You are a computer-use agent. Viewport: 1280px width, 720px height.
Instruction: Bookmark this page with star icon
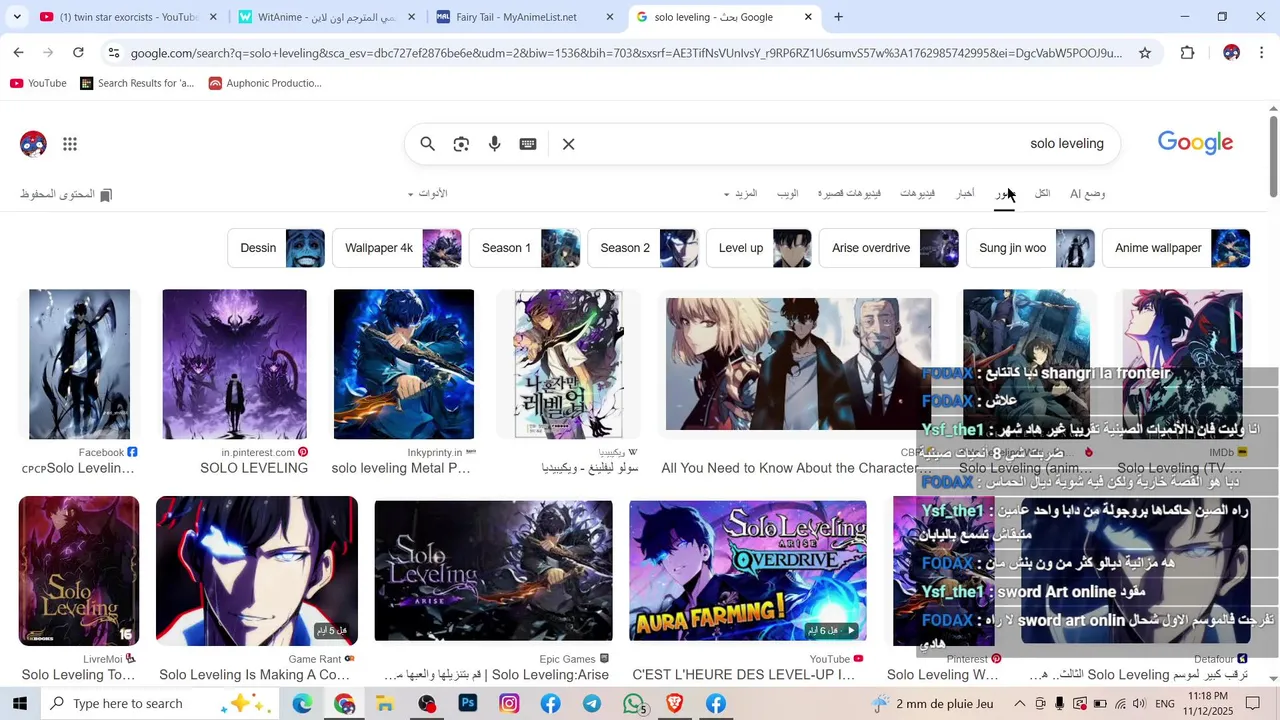[1145, 53]
